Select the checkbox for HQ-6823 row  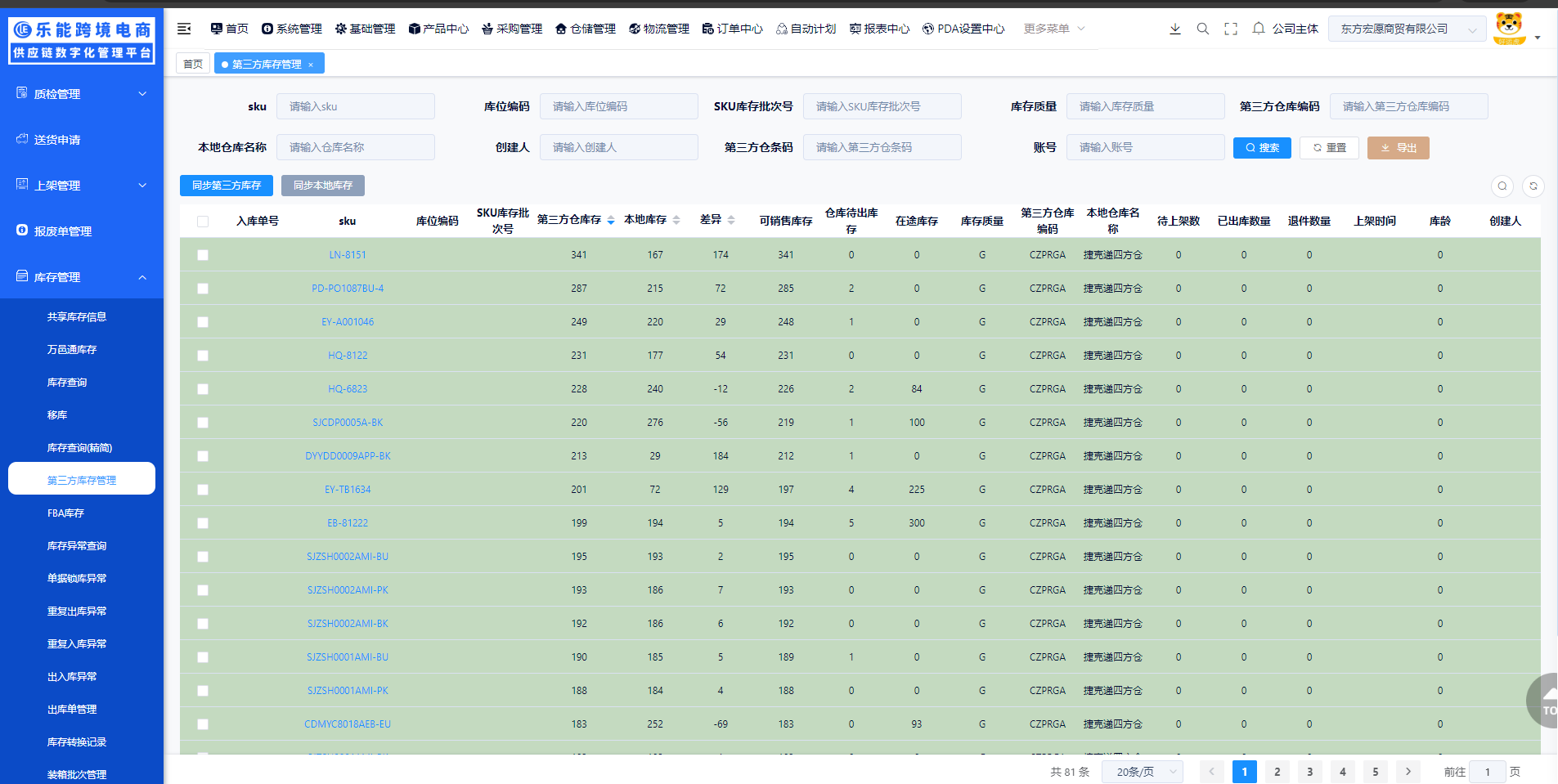[x=203, y=389]
